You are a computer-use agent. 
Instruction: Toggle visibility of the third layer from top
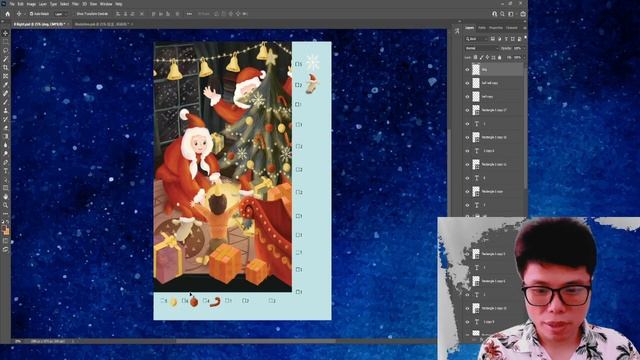(x=467, y=97)
